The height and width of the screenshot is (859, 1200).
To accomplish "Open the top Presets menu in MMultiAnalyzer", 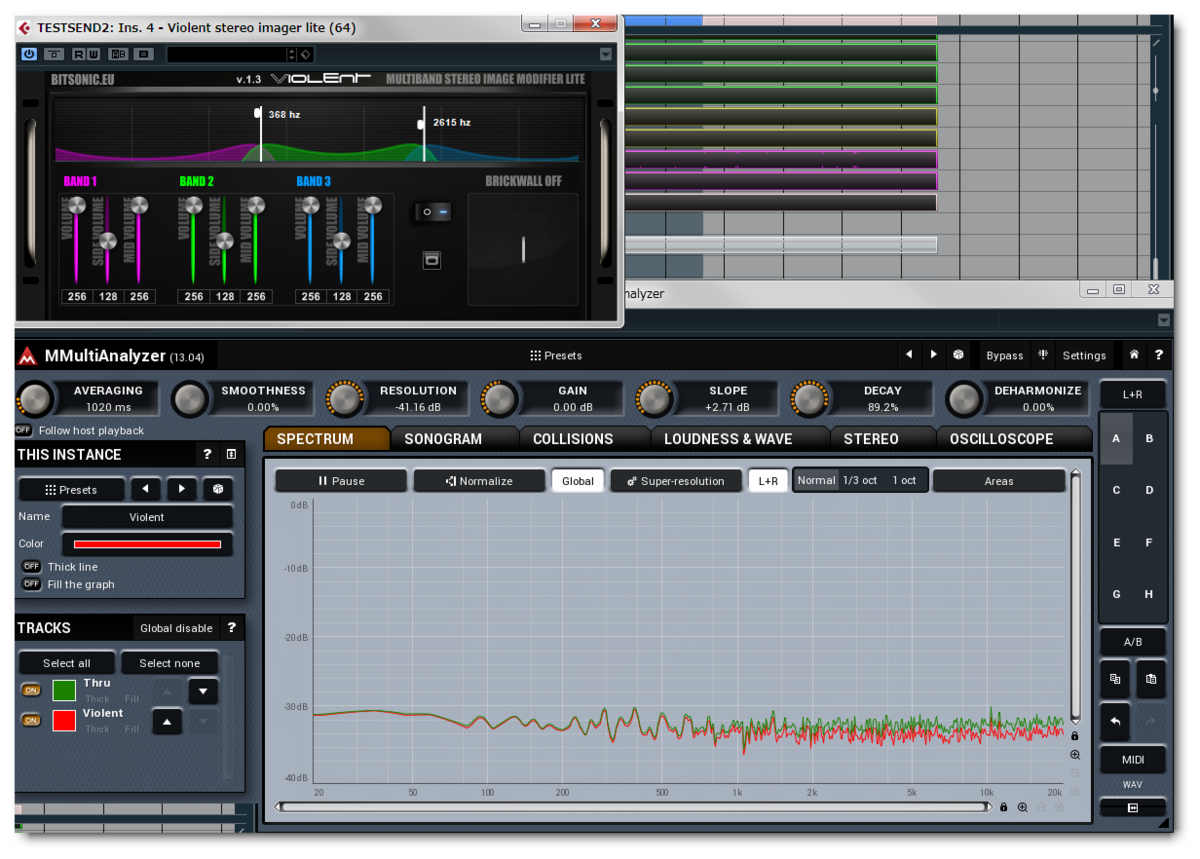I will point(556,355).
